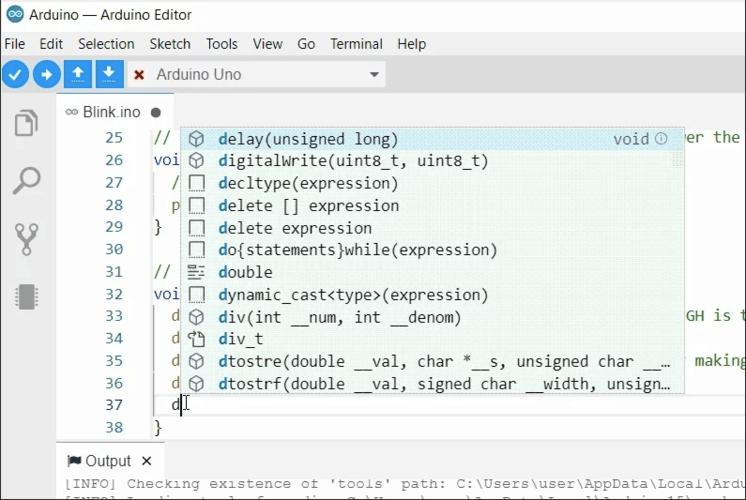Click the INFO Checking existence output line
The height and width of the screenshot is (500, 746).
(x=405, y=484)
